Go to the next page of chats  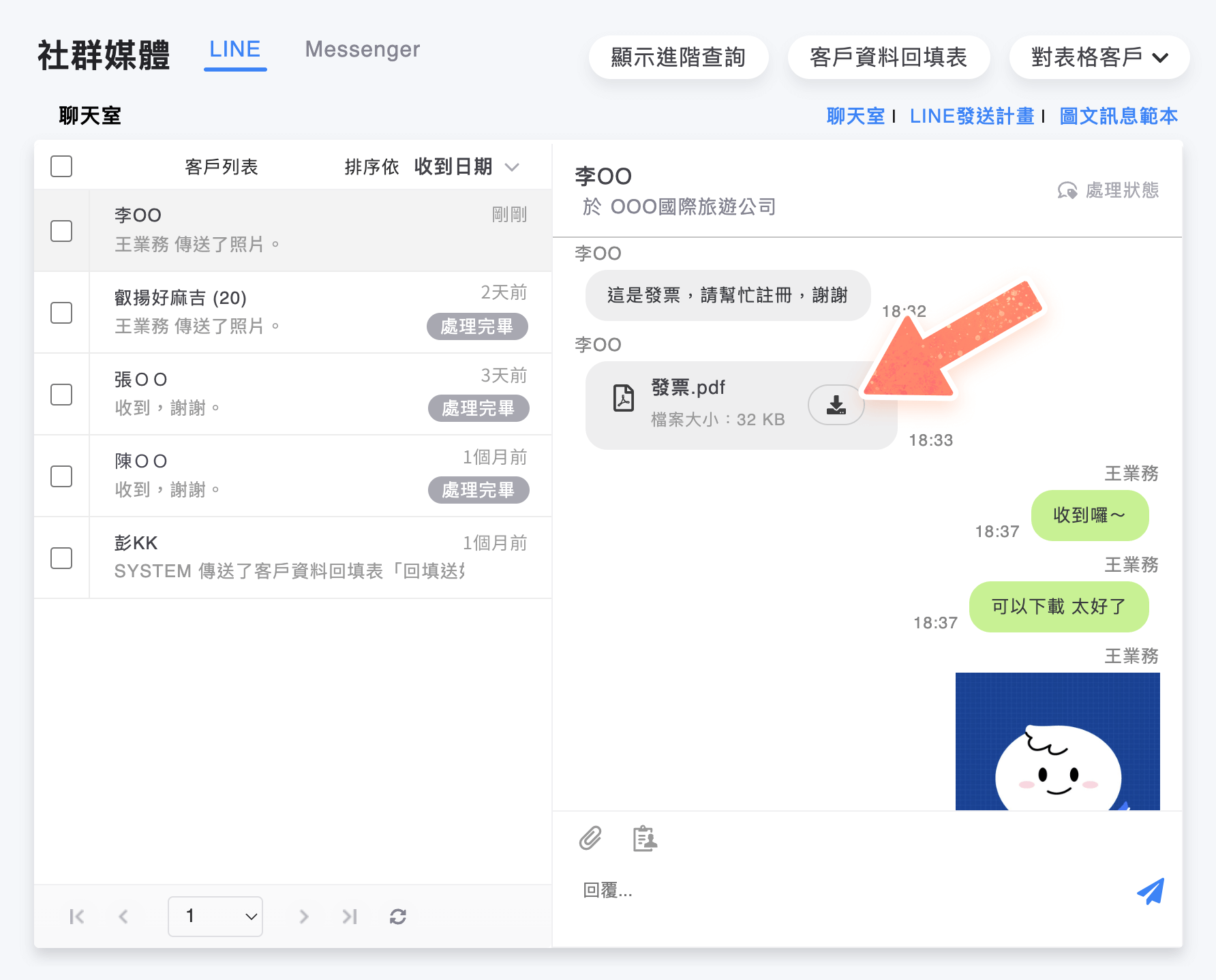pos(303,917)
